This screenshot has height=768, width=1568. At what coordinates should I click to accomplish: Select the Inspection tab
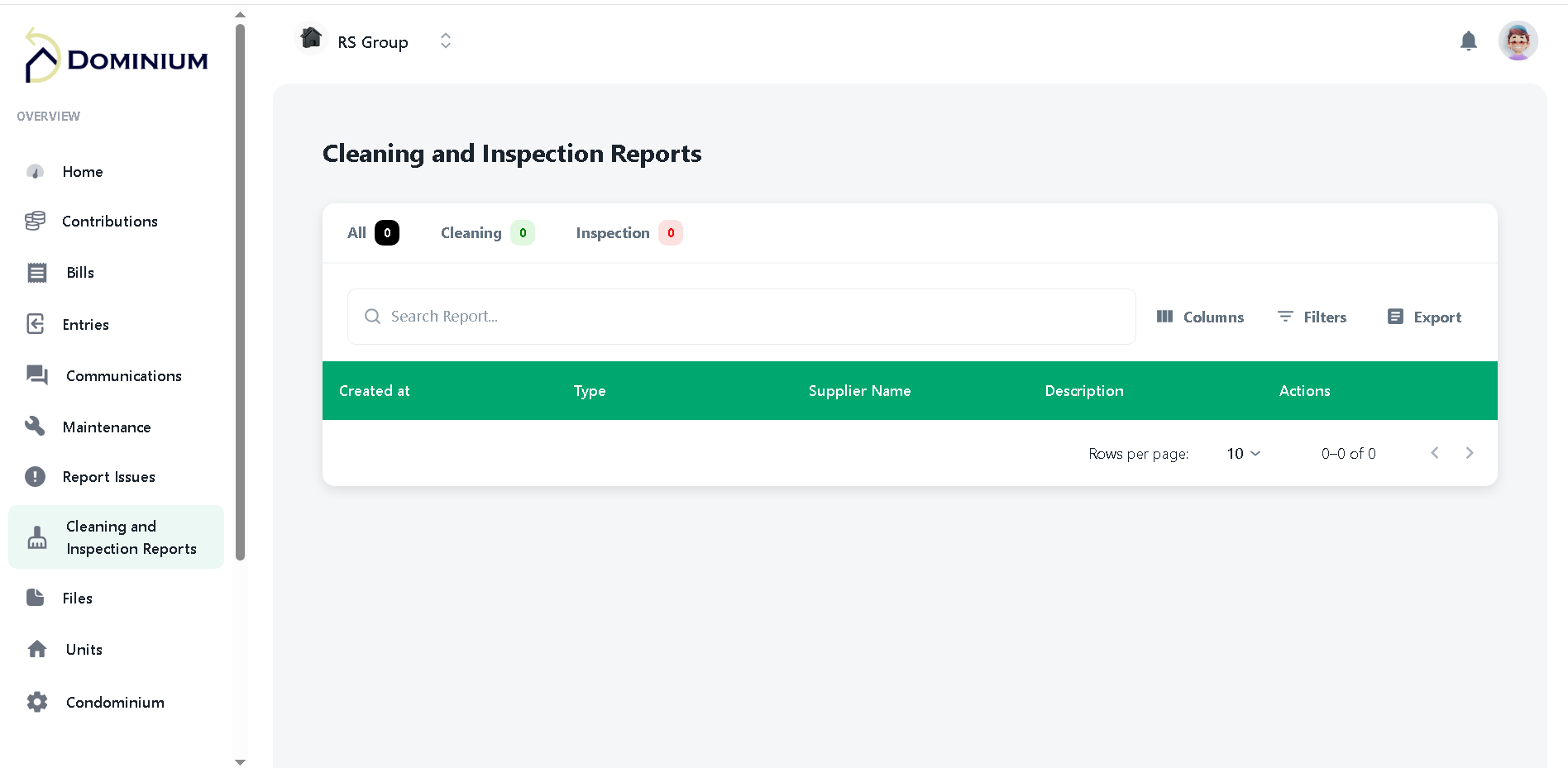612,232
